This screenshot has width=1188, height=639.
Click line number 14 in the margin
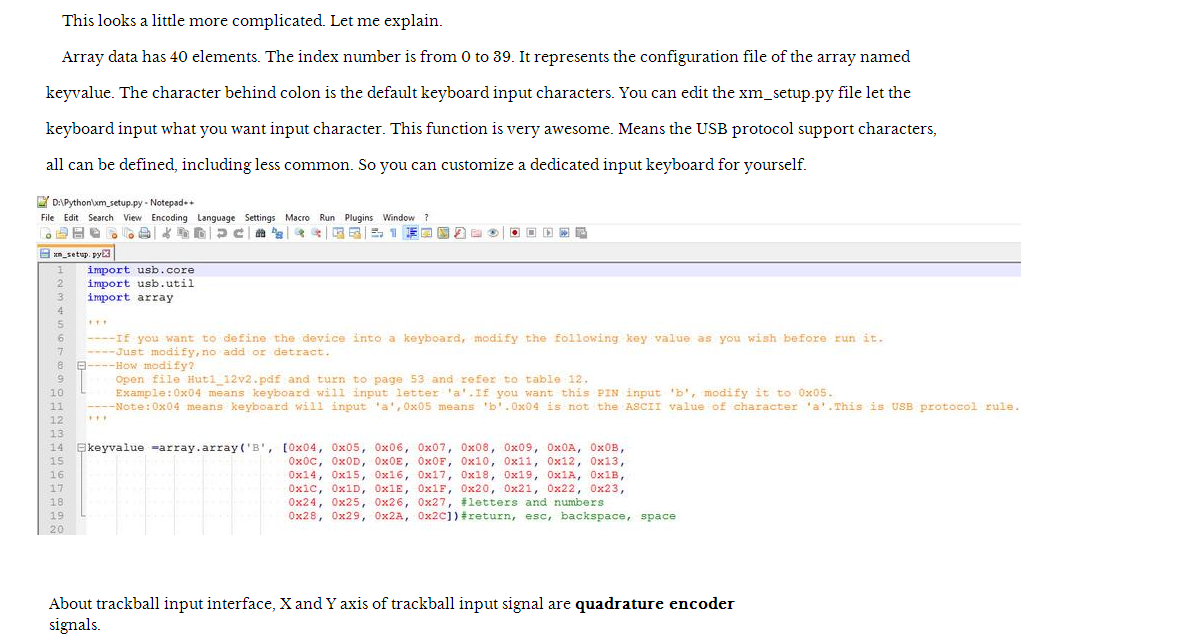[56, 448]
